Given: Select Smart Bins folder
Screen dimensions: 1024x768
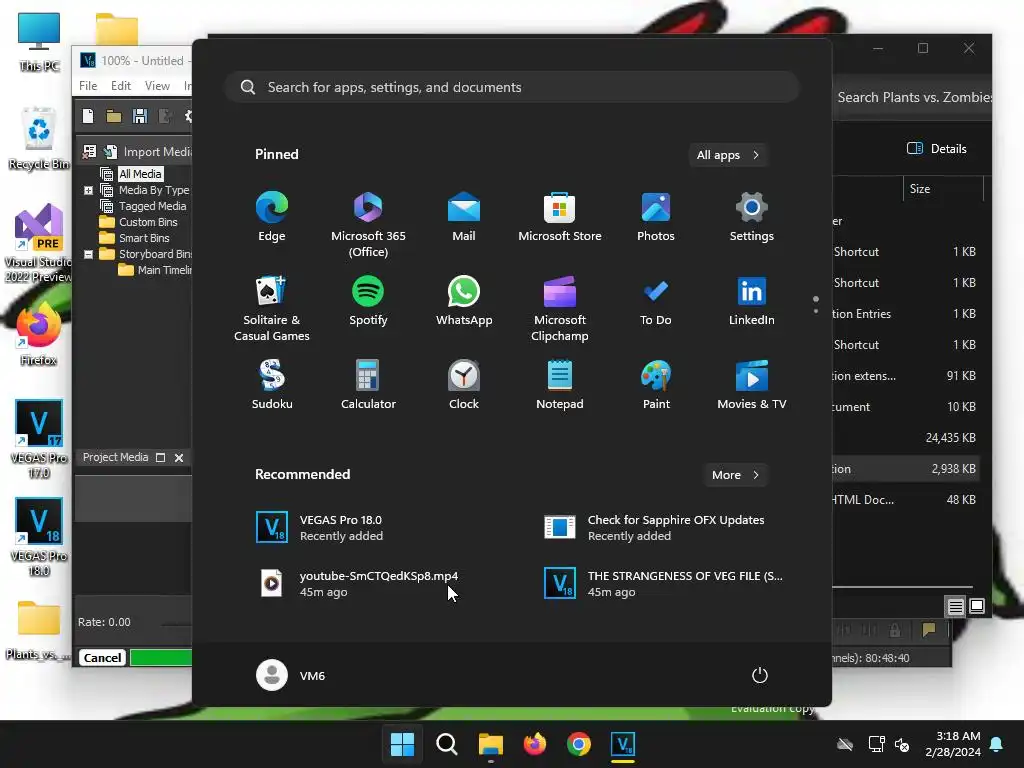Looking at the screenshot, I should click(144, 238).
